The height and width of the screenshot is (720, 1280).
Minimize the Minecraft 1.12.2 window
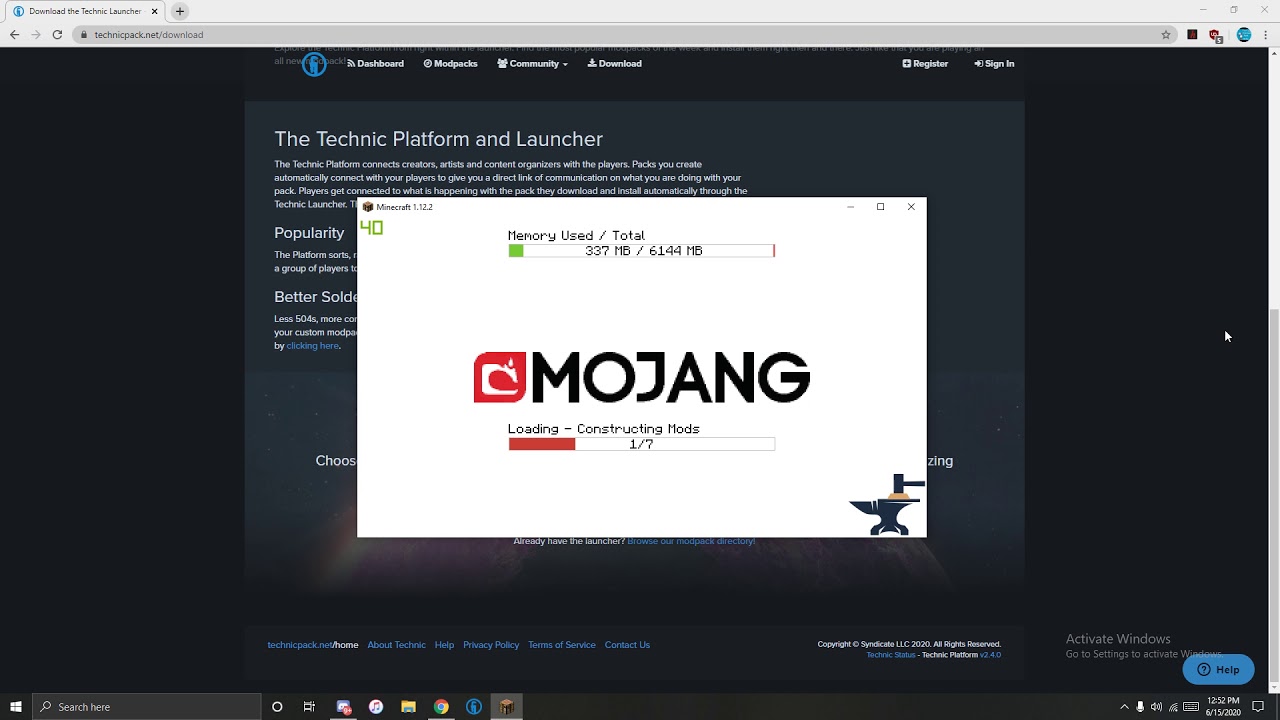point(850,207)
